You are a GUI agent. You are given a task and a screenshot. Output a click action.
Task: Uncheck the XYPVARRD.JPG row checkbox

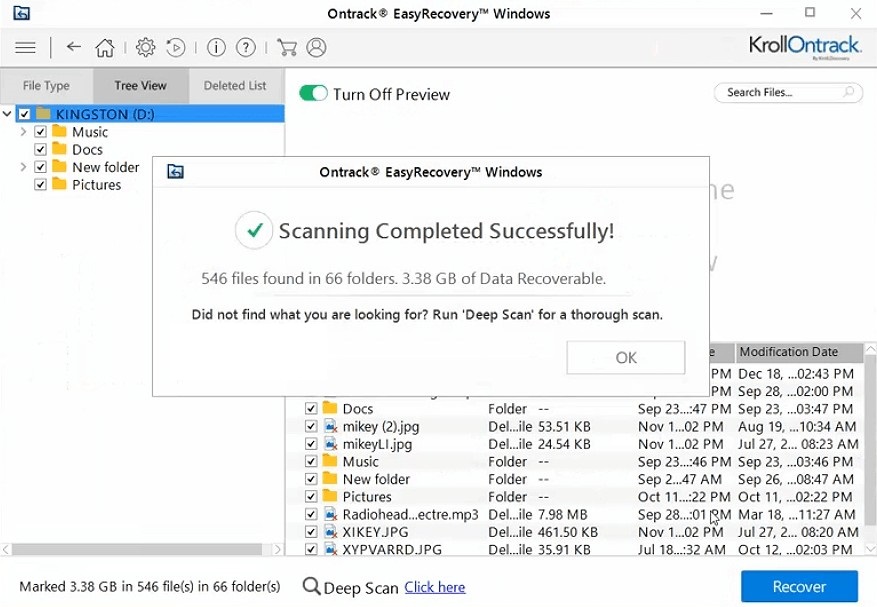(x=311, y=549)
